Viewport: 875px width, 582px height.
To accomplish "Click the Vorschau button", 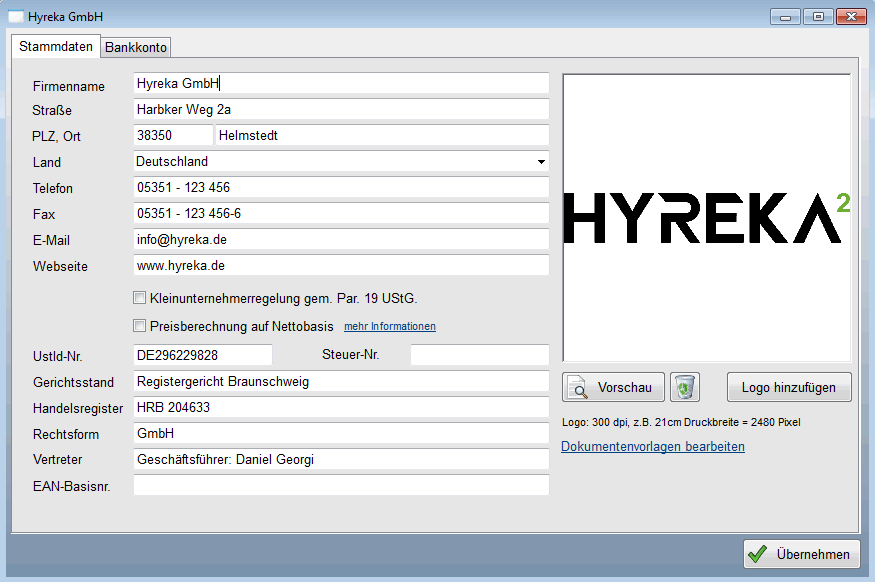I will click(613, 387).
